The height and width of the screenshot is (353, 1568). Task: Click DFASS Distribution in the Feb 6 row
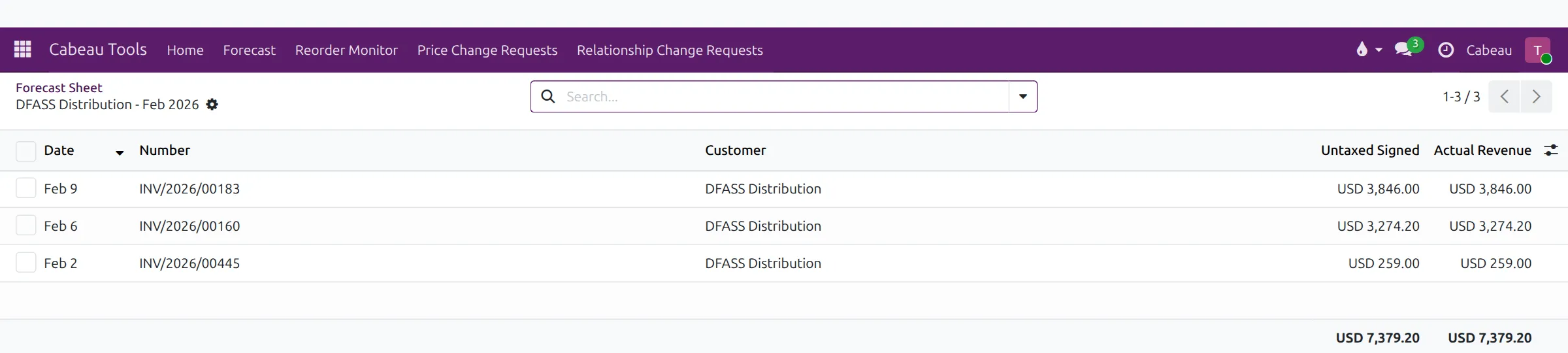tap(763, 226)
